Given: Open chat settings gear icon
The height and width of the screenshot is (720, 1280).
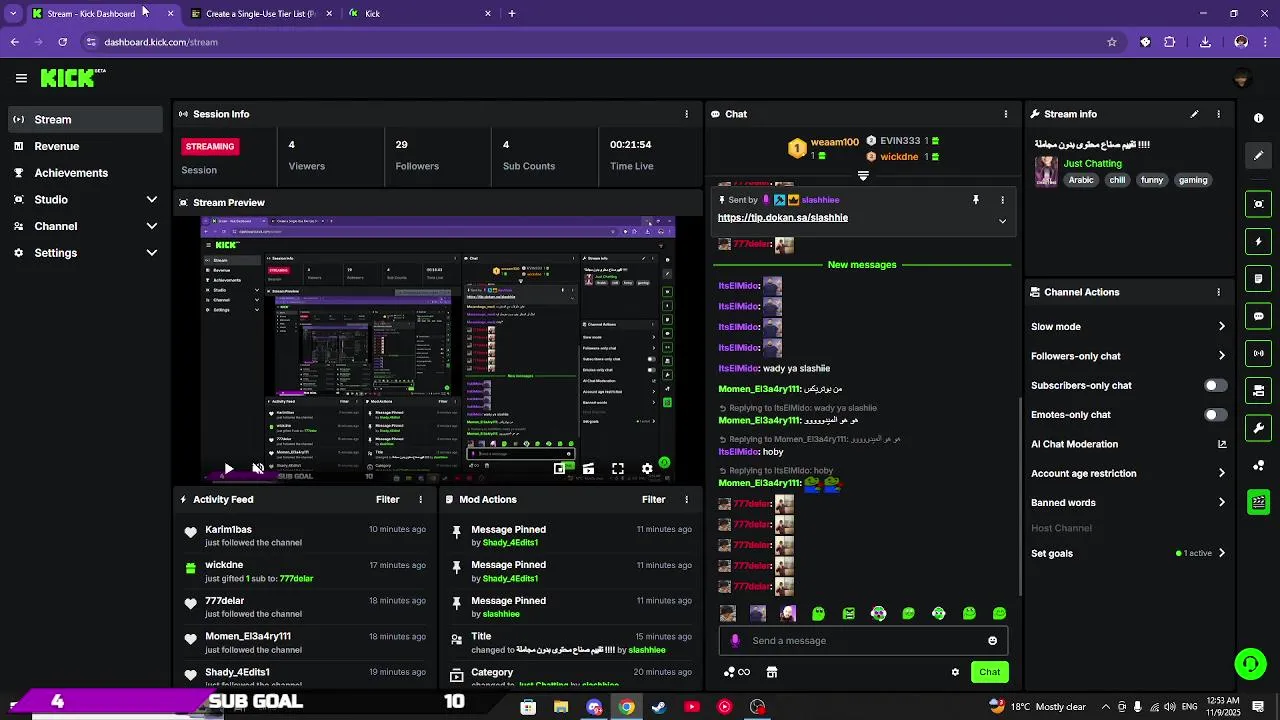Looking at the screenshot, I should (x=955, y=672).
